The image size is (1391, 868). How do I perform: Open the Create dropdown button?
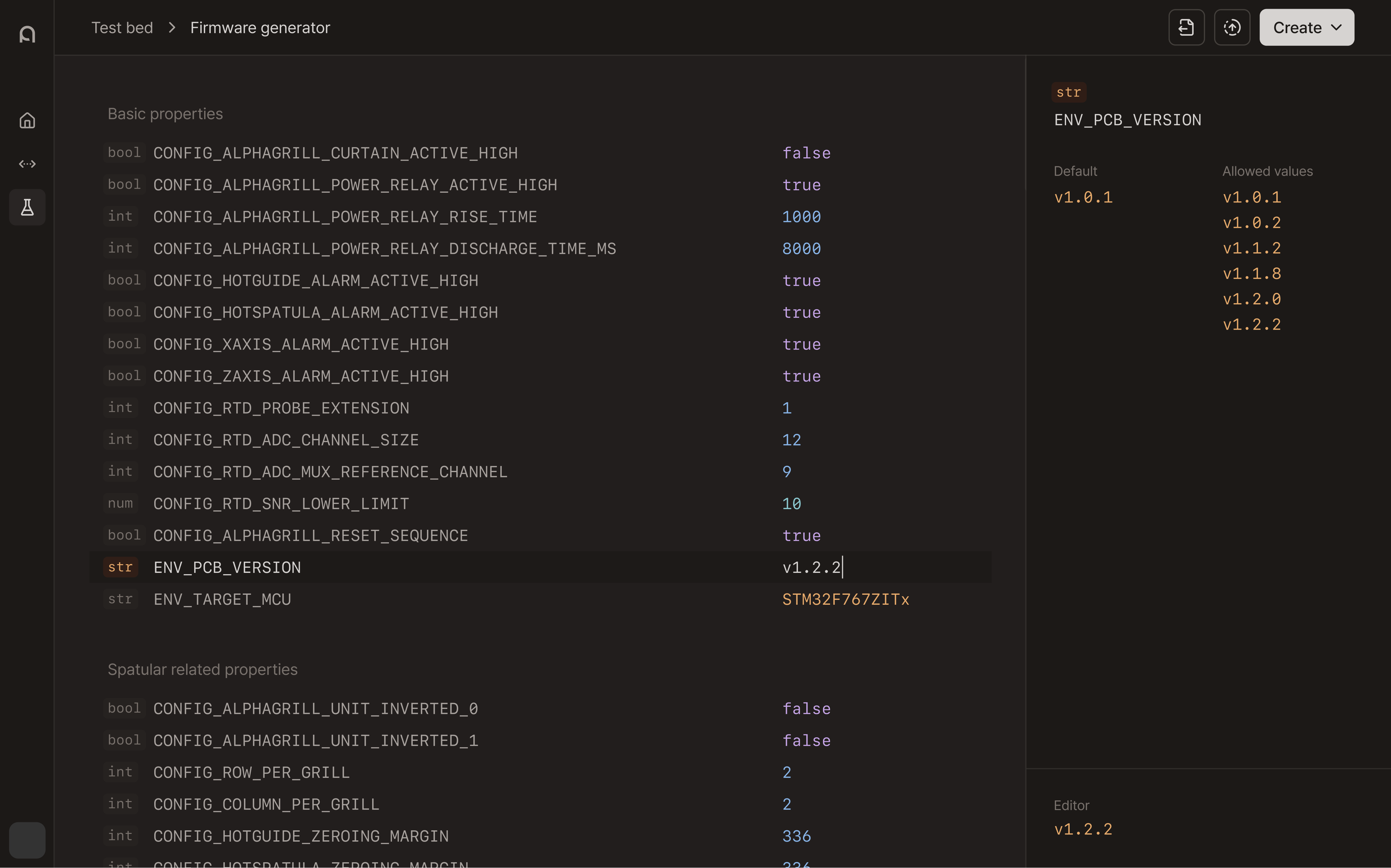[x=1306, y=28]
